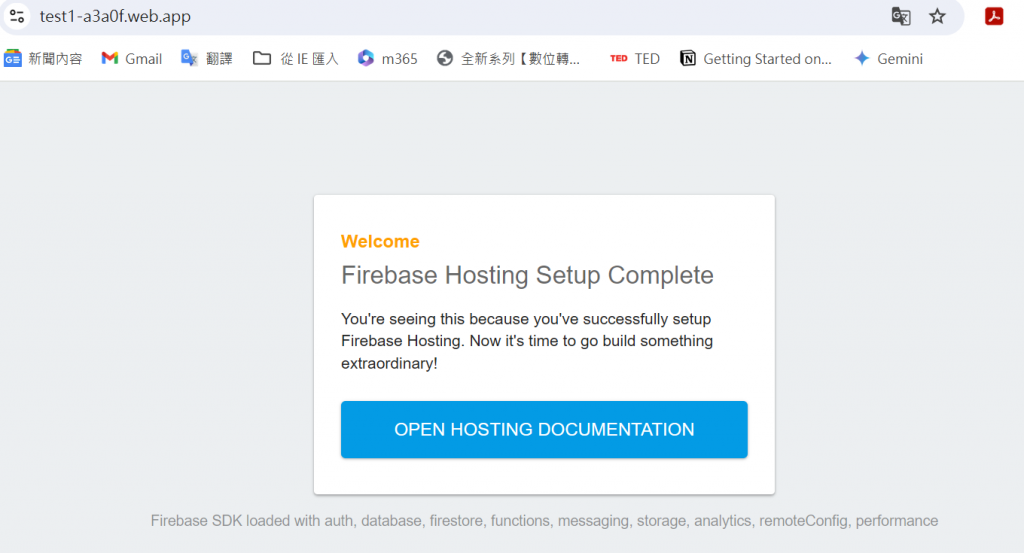Screen dimensions: 1024x553
Task: Open the 從 IE 匯入 bookmarks folder
Action: point(295,59)
